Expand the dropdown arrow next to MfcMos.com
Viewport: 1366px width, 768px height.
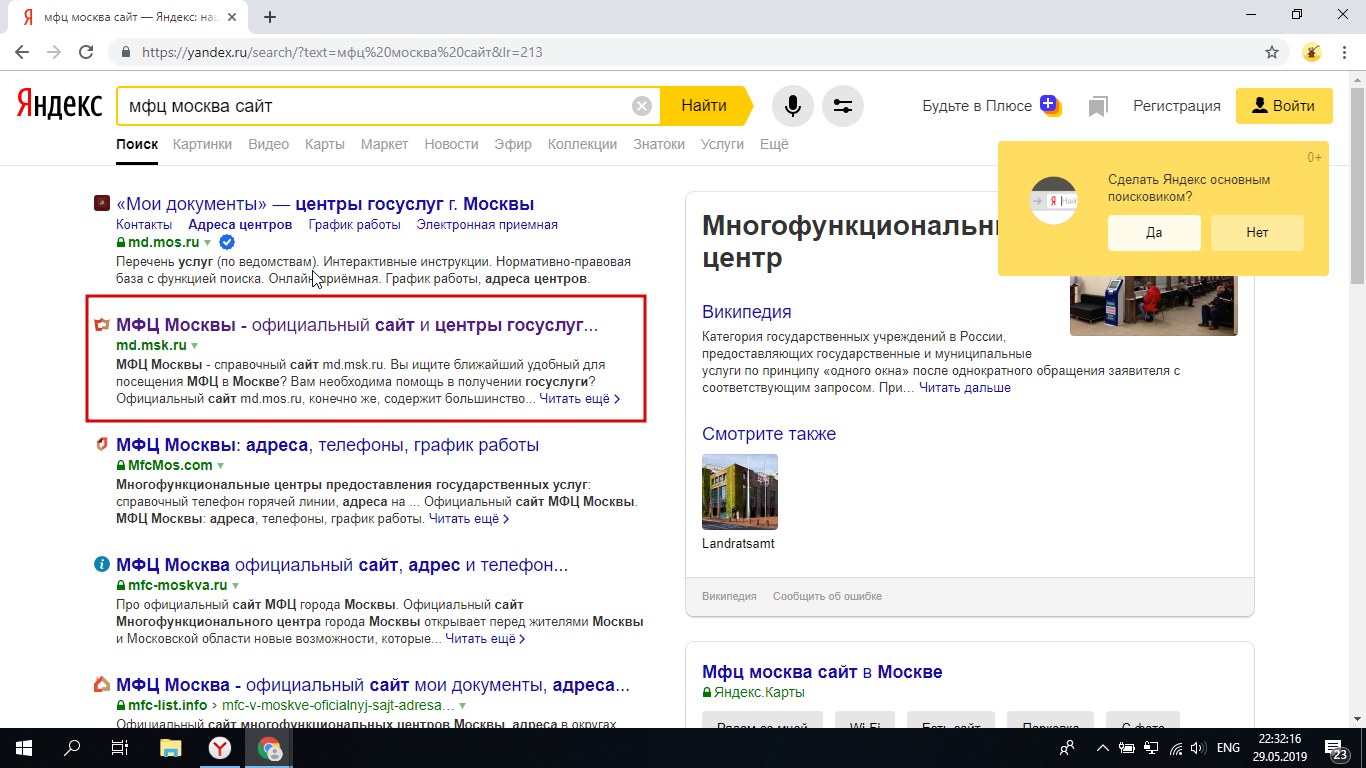pyautogui.click(x=221, y=466)
